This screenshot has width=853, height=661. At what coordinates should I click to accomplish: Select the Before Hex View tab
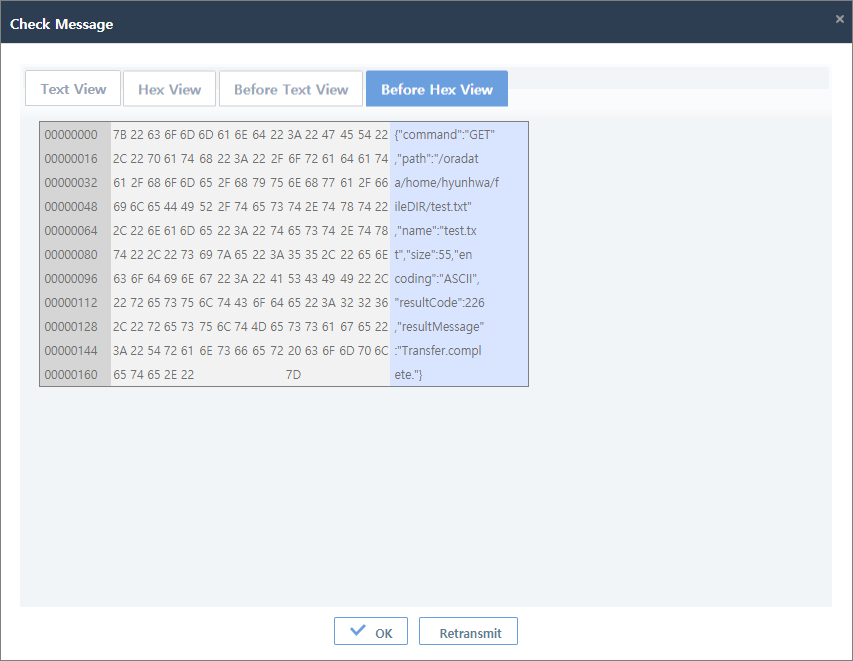pyautogui.click(x=436, y=89)
